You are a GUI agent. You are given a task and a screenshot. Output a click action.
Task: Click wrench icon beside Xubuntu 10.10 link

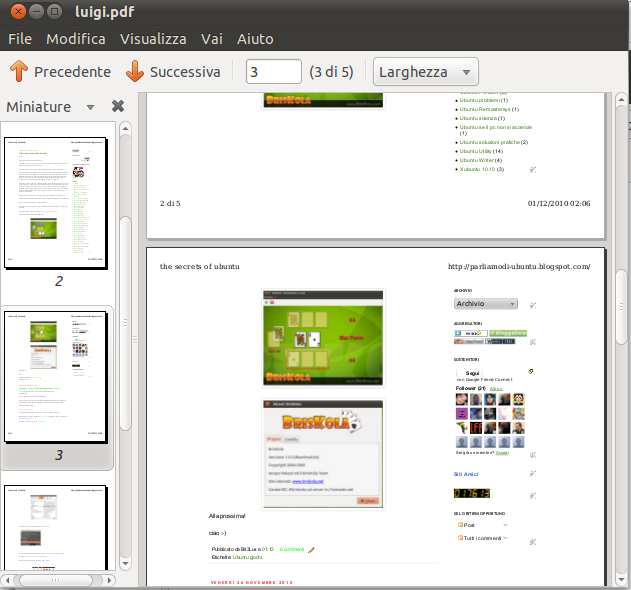point(533,170)
